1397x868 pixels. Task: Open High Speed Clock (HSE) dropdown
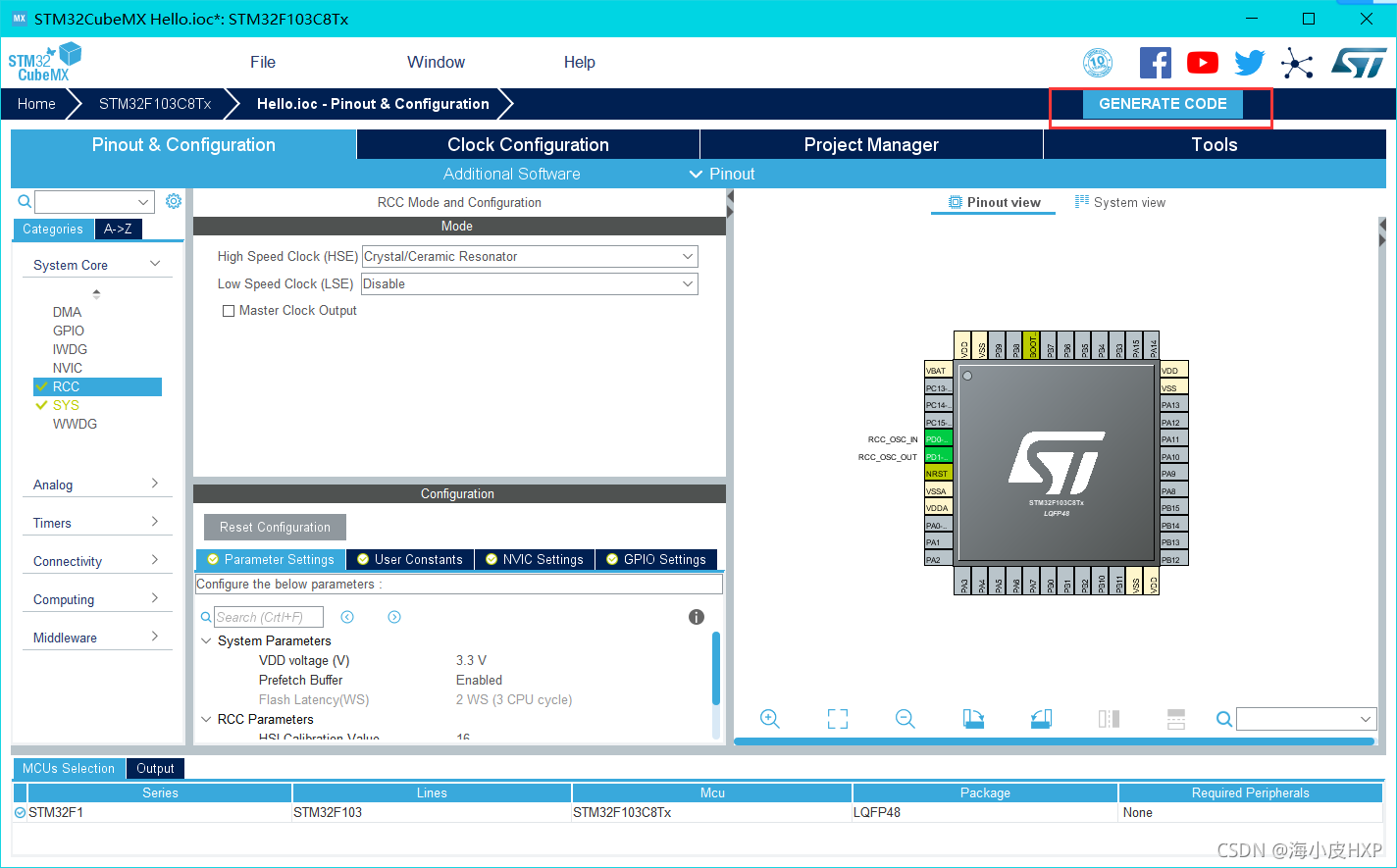530,256
